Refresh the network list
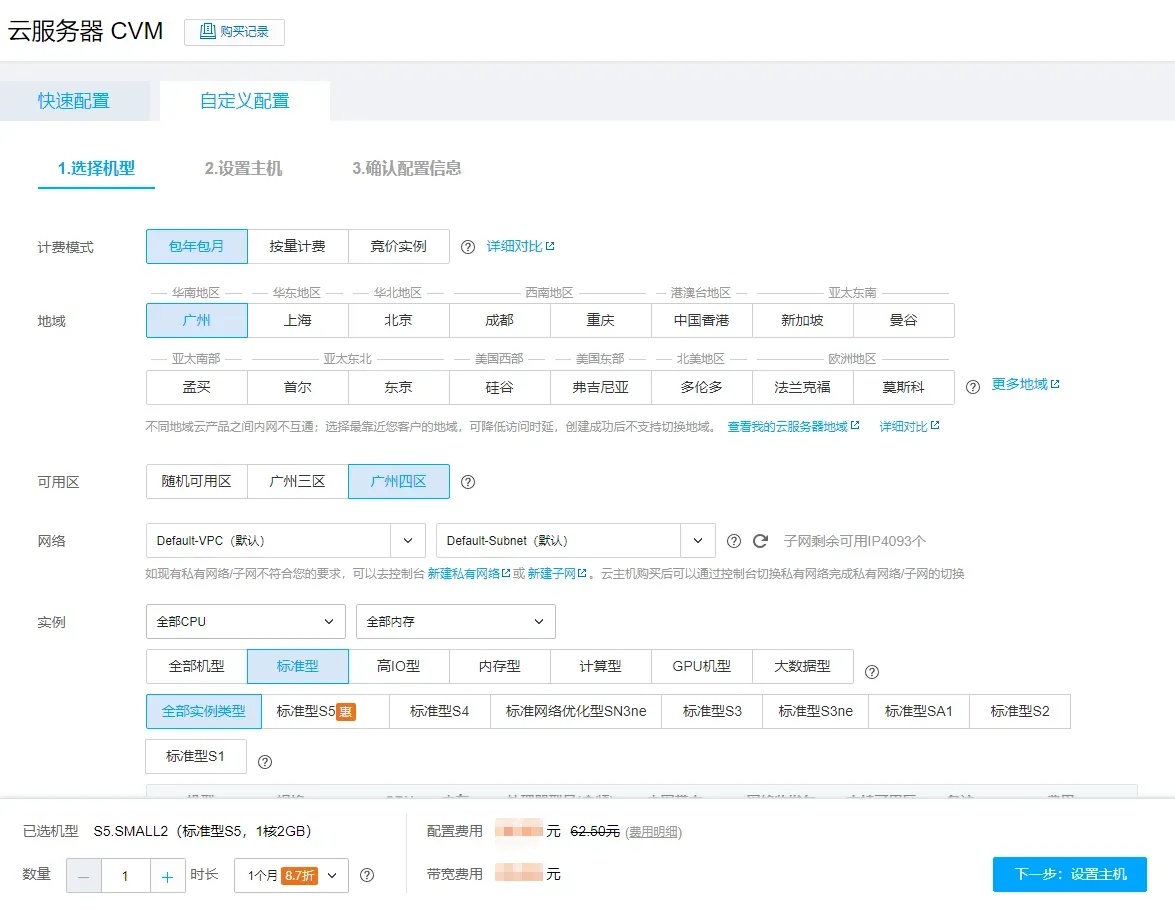Image resolution: width=1175 pixels, height=909 pixels. click(x=761, y=541)
